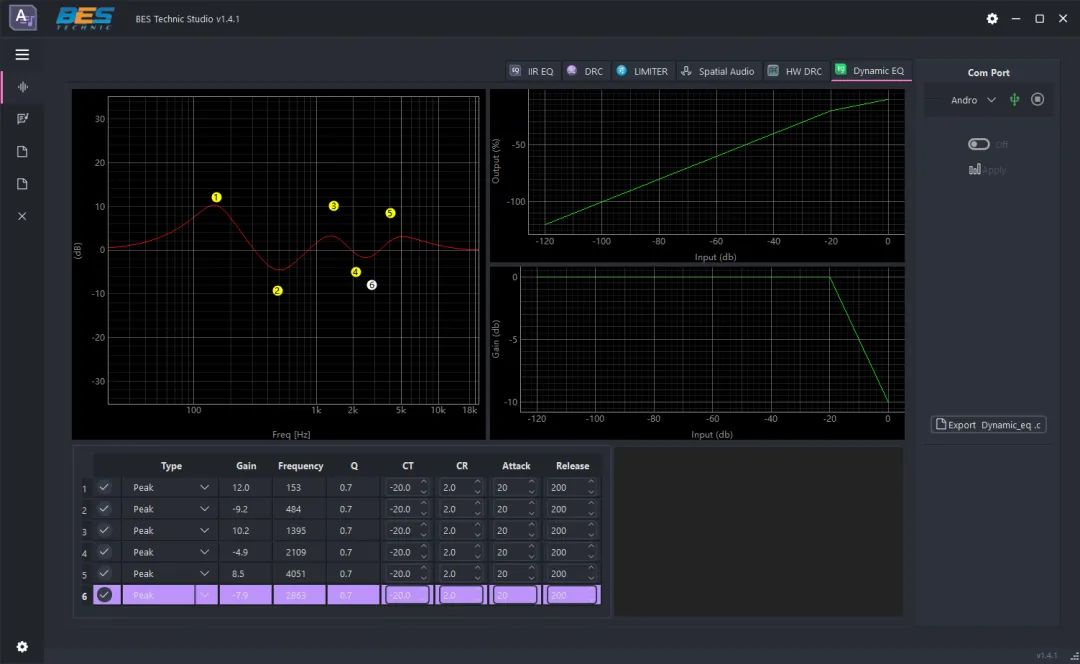
Task: Open the hamburger menu in the sidebar
Action: click(x=22, y=55)
